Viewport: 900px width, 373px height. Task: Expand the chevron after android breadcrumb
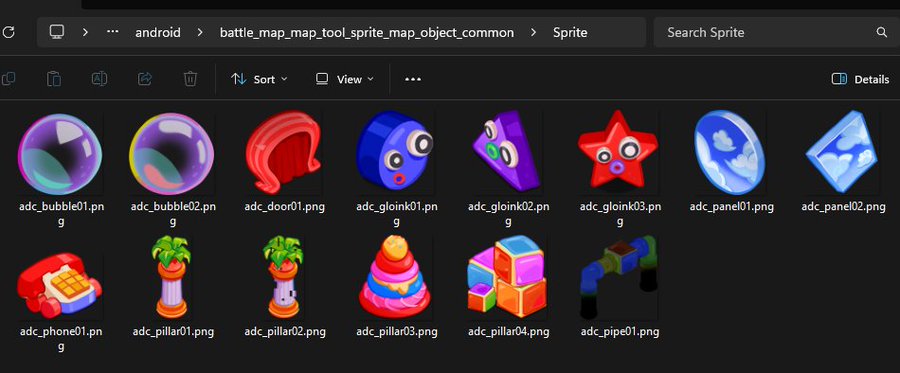pyautogui.click(x=200, y=32)
